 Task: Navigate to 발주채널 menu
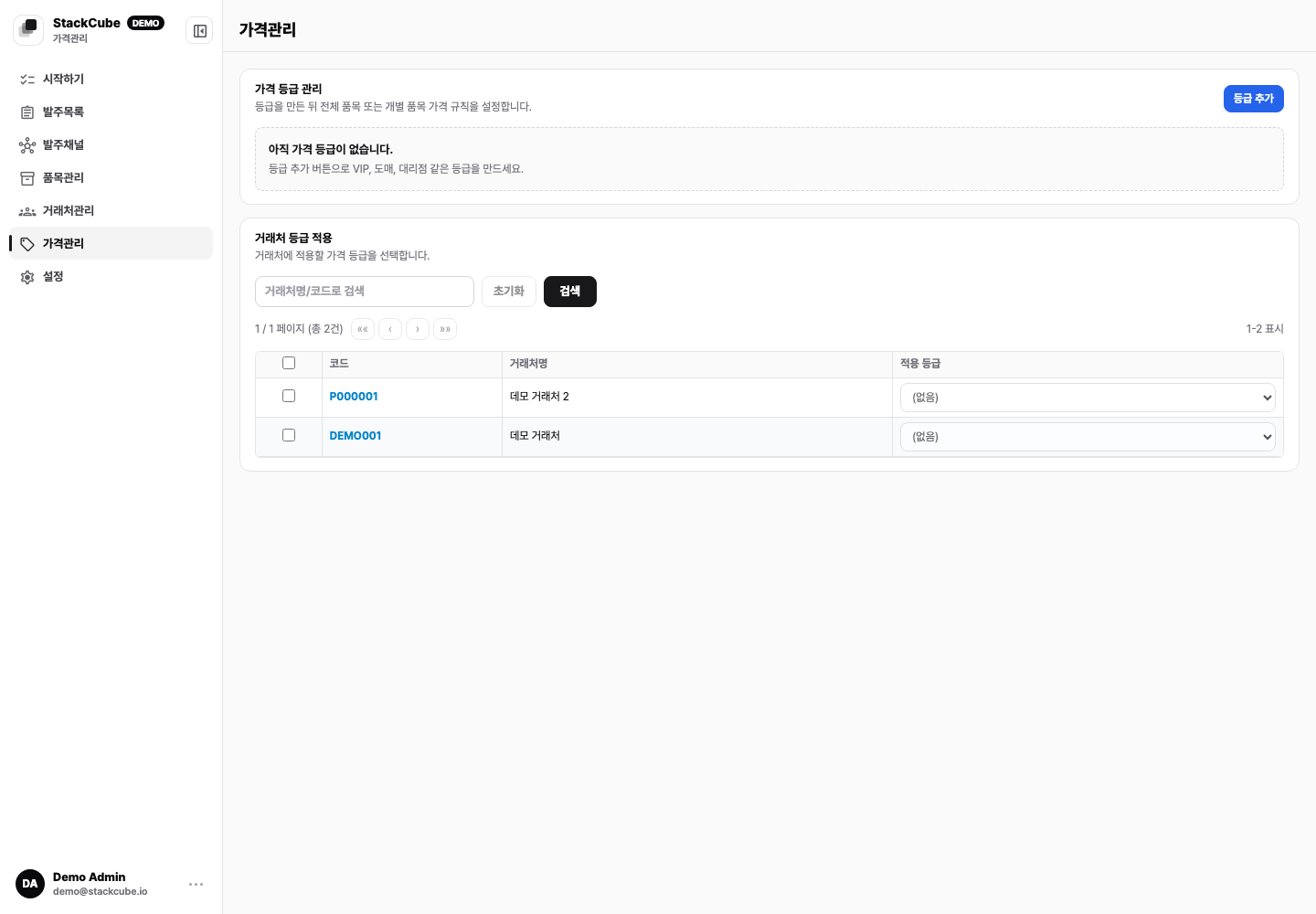(111, 145)
